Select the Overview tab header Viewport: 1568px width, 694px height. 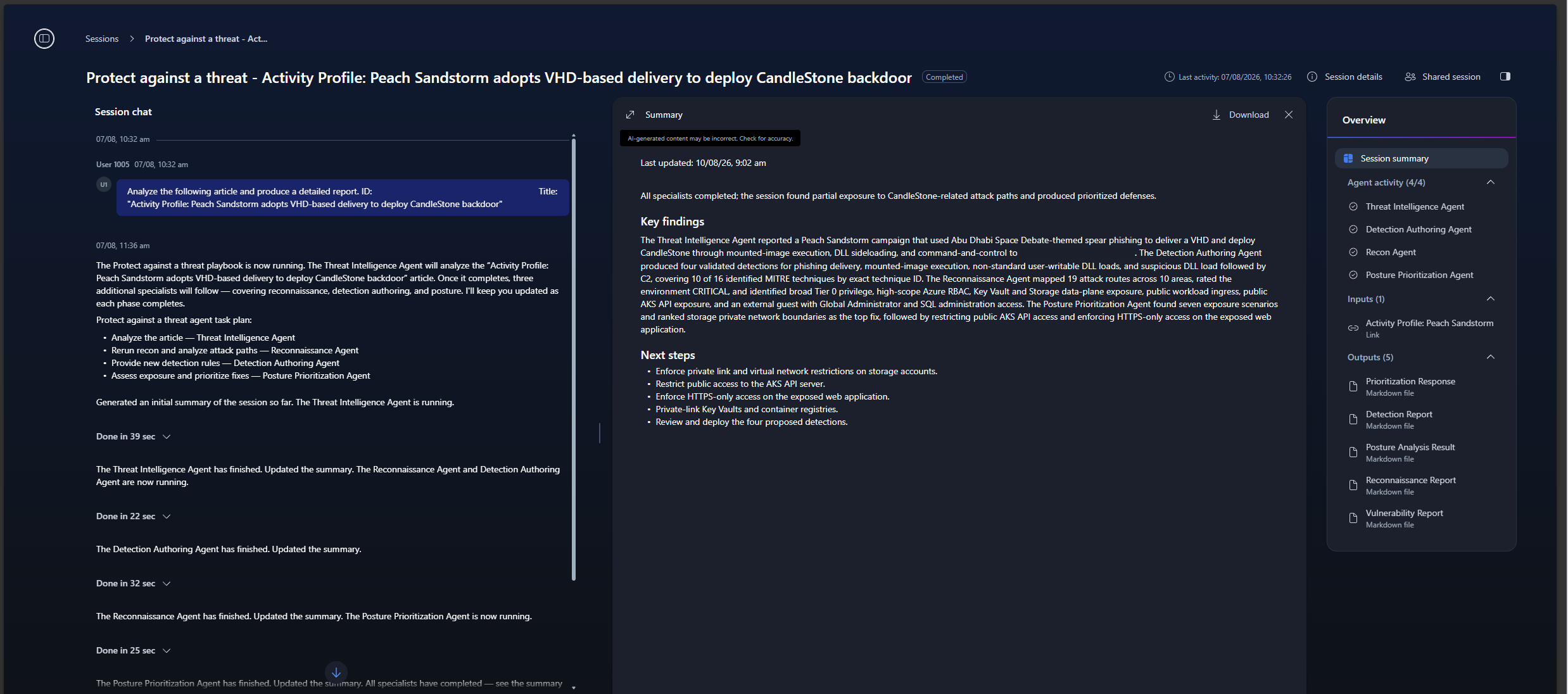(1364, 120)
